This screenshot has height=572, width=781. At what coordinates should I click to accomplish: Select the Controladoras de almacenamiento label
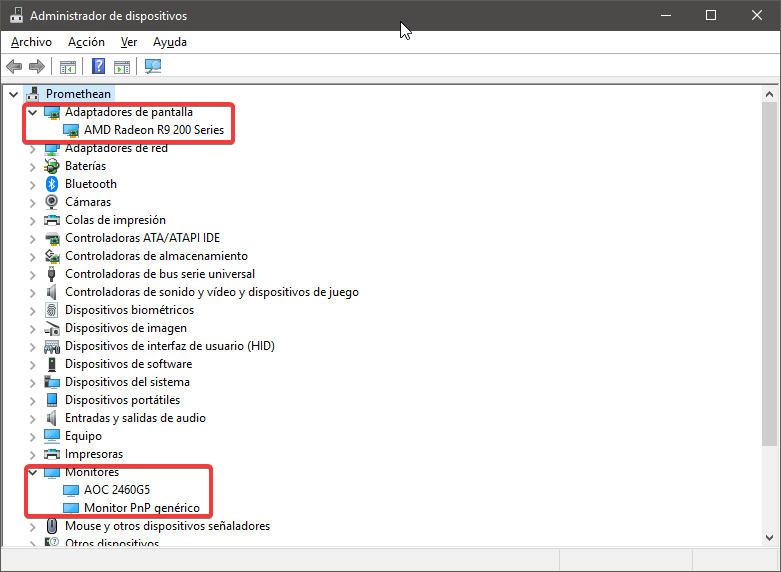[156, 256]
